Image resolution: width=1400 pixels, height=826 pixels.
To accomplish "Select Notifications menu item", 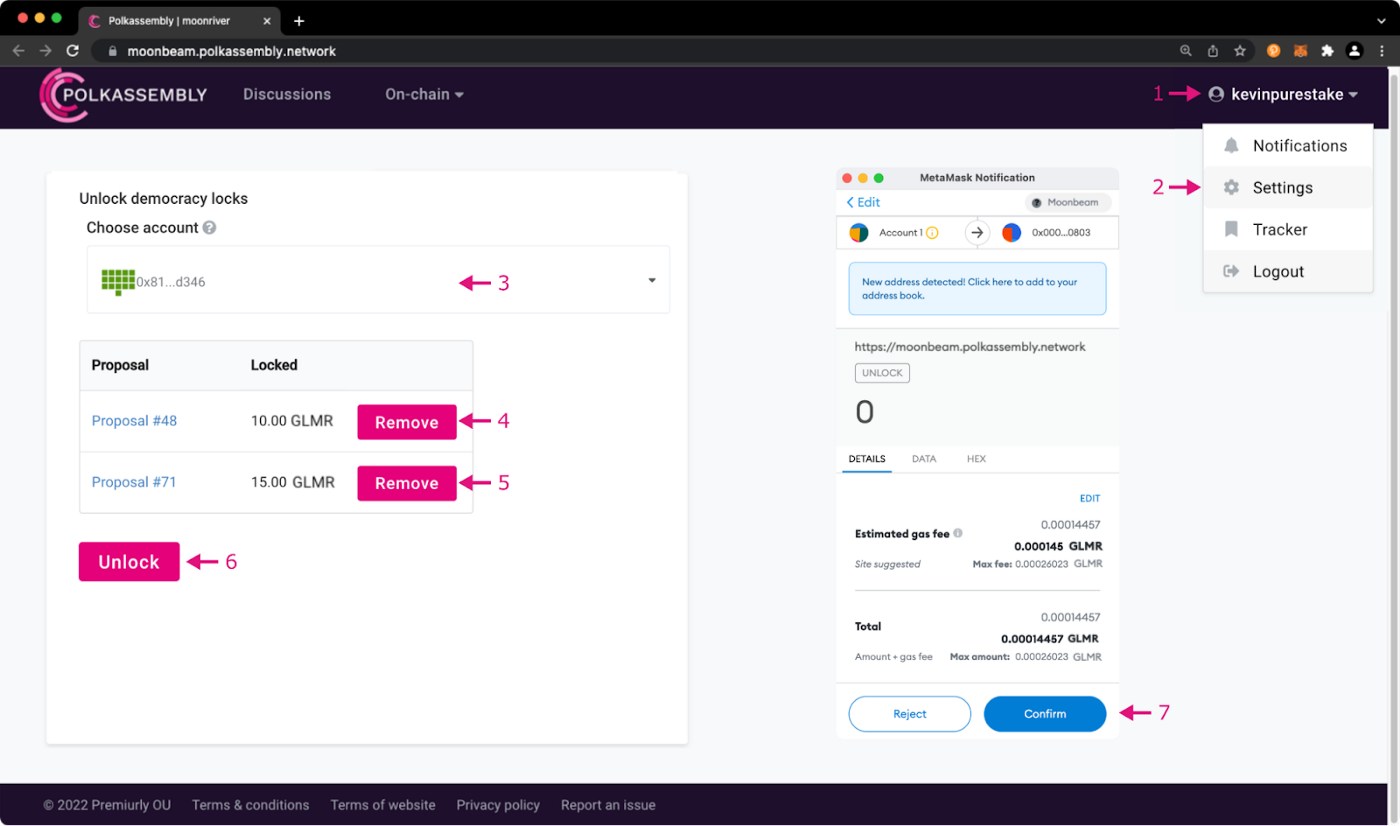I will click(1288, 146).
